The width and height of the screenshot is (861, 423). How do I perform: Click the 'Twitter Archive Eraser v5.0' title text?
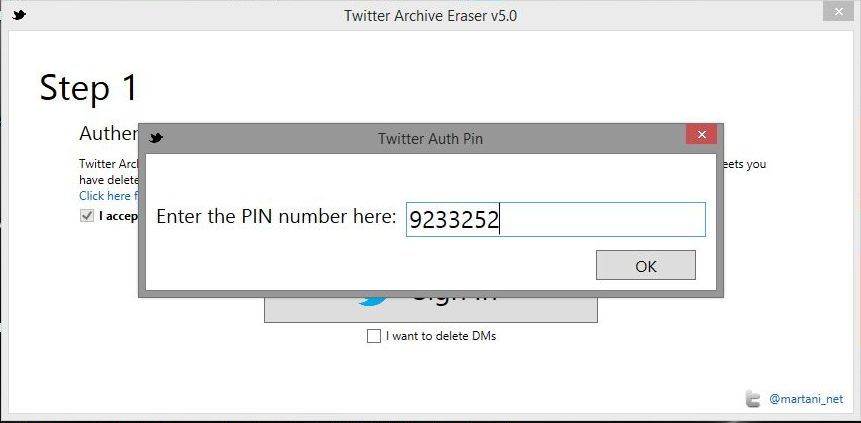point(430,15)
